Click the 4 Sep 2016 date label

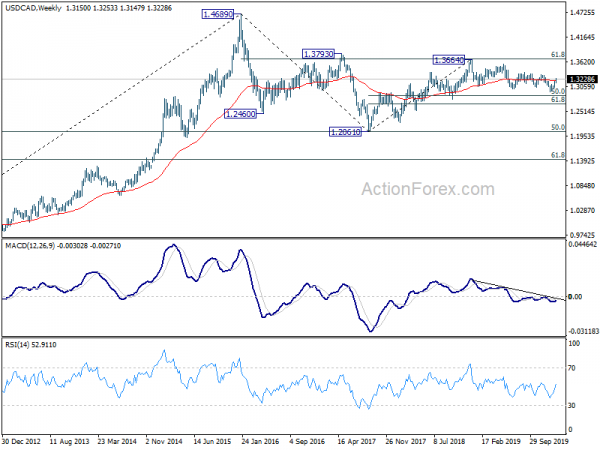(x=307, y=441)
